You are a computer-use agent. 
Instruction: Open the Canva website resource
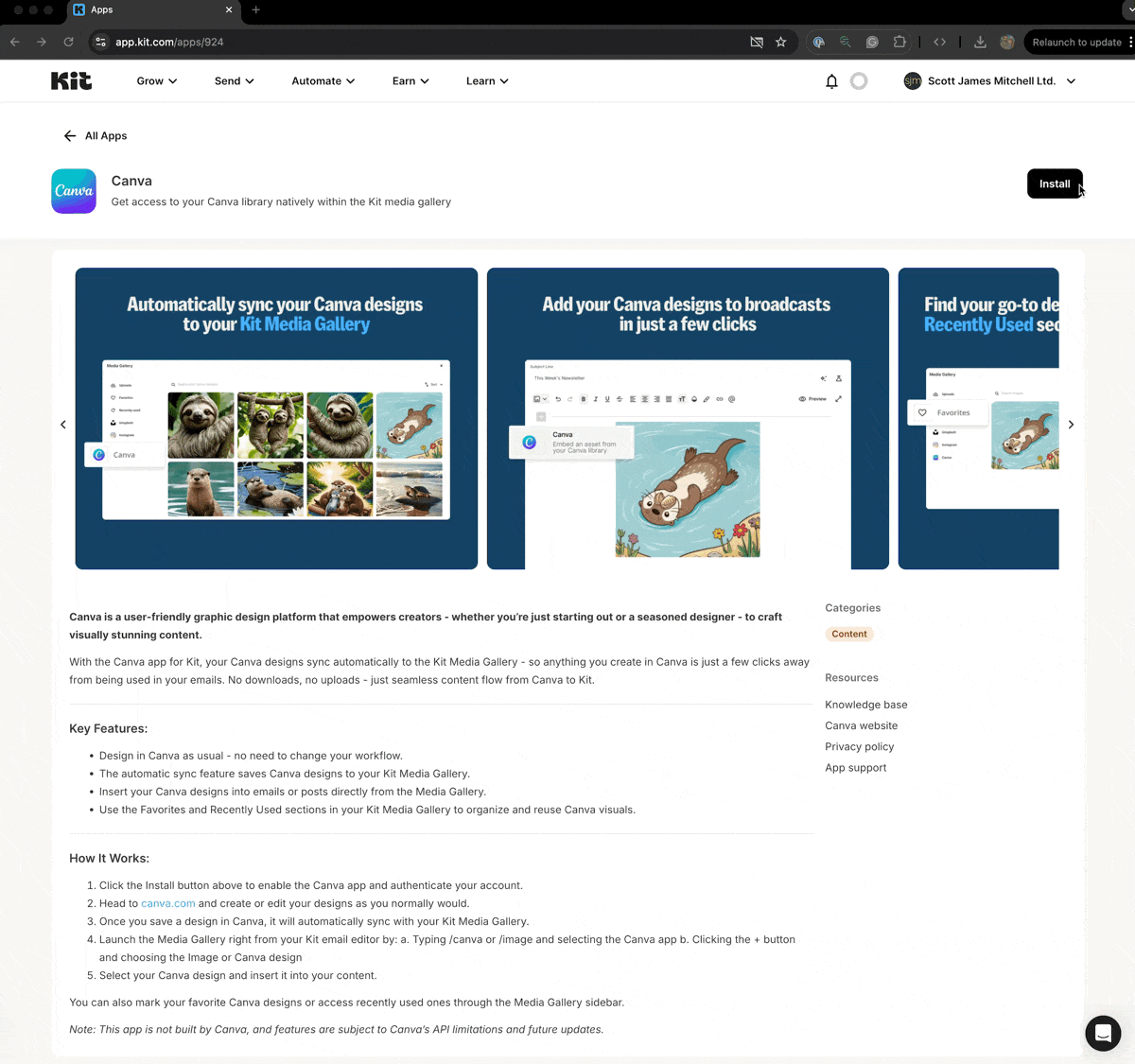coord(862,725)
